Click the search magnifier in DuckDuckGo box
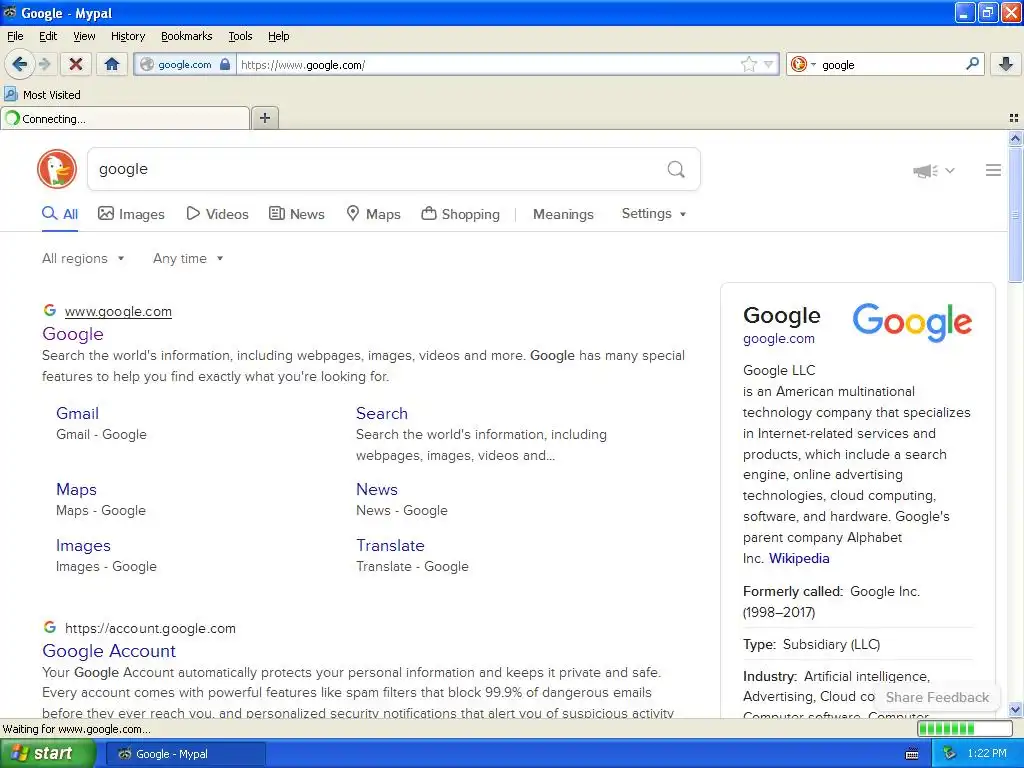1024x768 pixels. (x=676, y=170)
